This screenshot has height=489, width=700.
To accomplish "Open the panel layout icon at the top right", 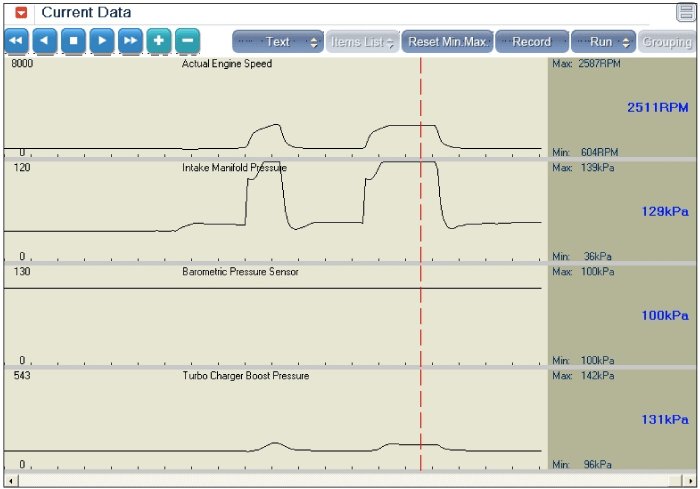I will [686, 12].
